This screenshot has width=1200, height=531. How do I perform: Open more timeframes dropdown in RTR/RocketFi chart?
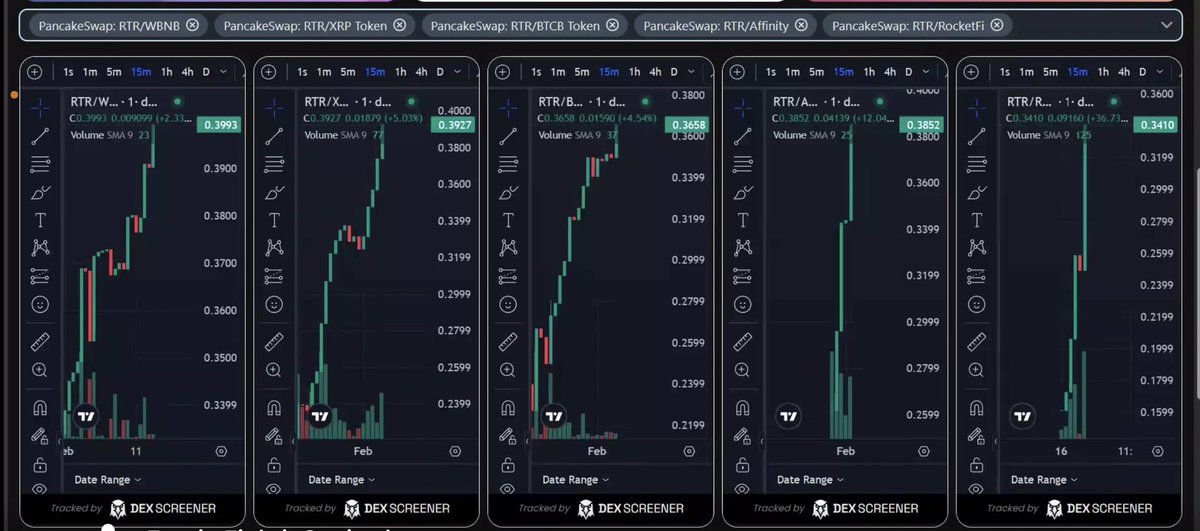(x=1160, y=71)
